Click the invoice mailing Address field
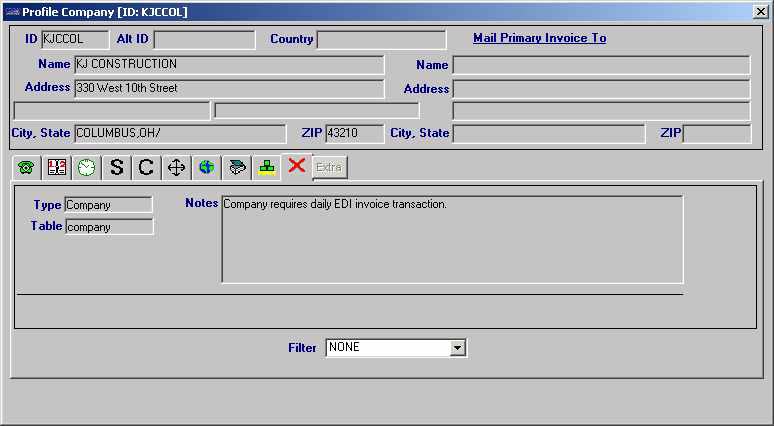This screenshot has width=774, height=426. (601, 89)
